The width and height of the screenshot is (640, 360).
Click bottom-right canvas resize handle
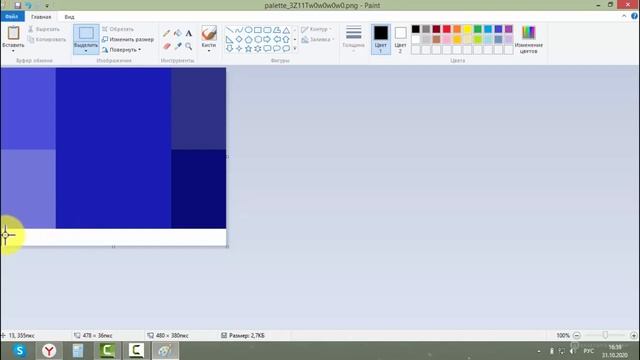[x=227, y=246]
